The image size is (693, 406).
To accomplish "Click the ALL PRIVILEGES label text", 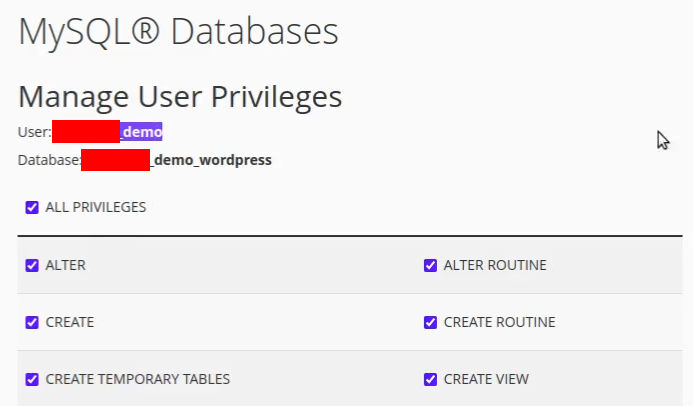I will (96, 207).
